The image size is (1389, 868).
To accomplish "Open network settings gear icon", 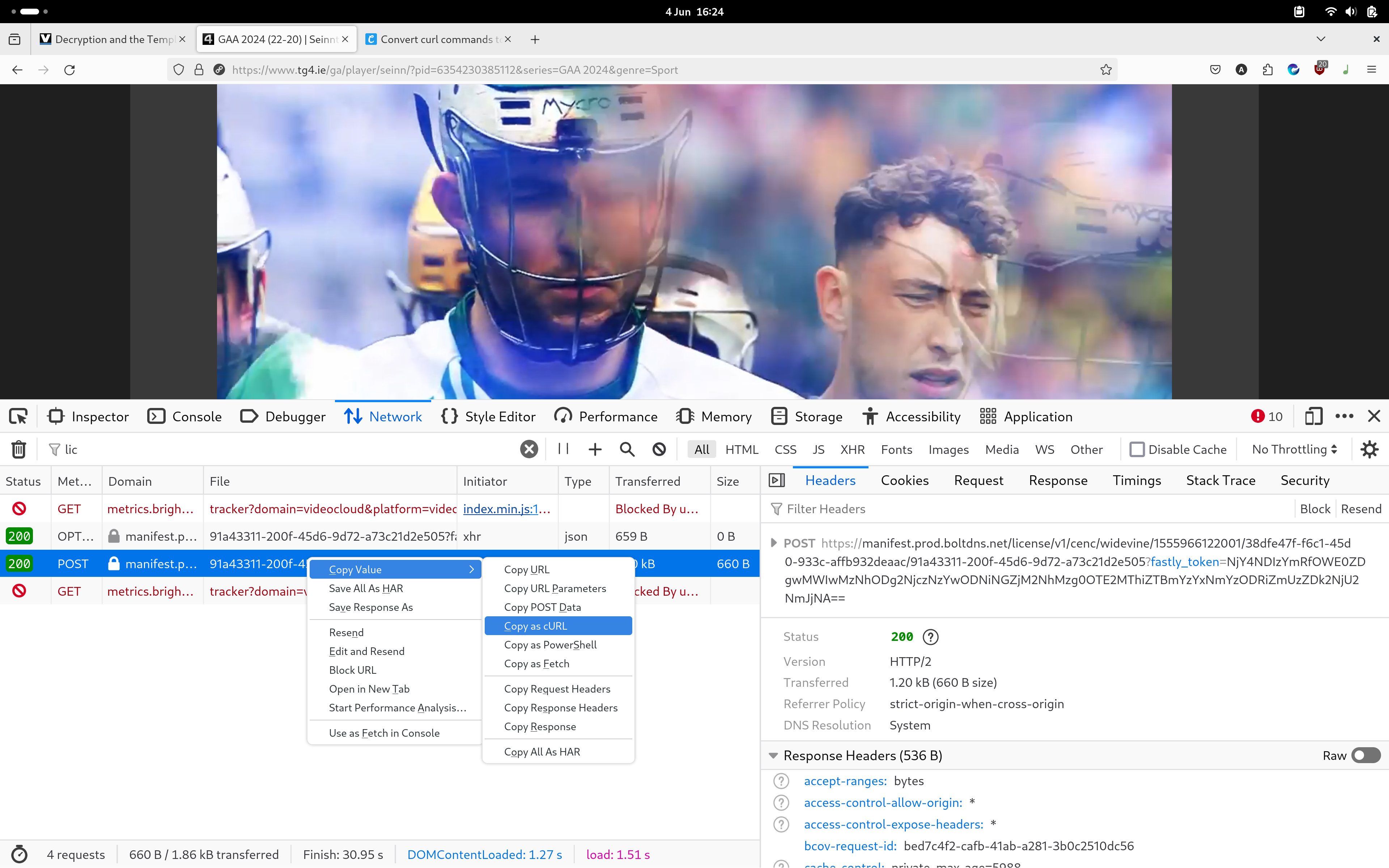I will tap(1369, 450).
